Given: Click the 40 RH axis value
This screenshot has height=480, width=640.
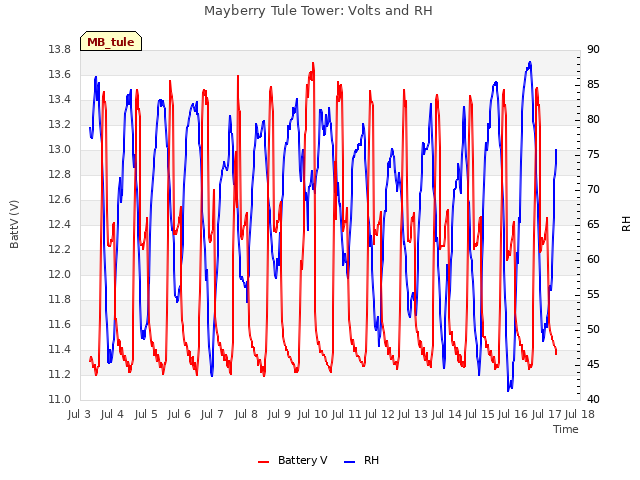Looking at the screenshot, I should pyautogui.click(x=593, y=400).
